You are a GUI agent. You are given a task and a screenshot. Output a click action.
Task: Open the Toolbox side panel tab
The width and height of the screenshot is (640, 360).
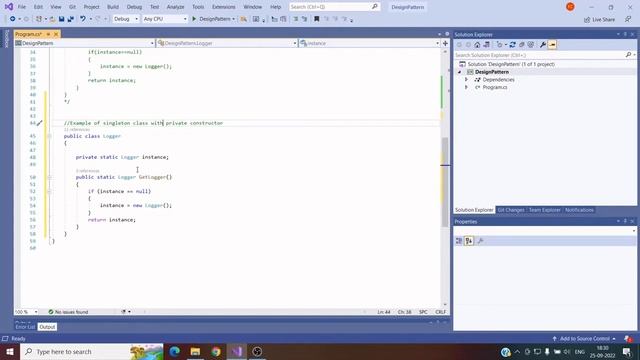pyautogui.click(x=6, y=38)
